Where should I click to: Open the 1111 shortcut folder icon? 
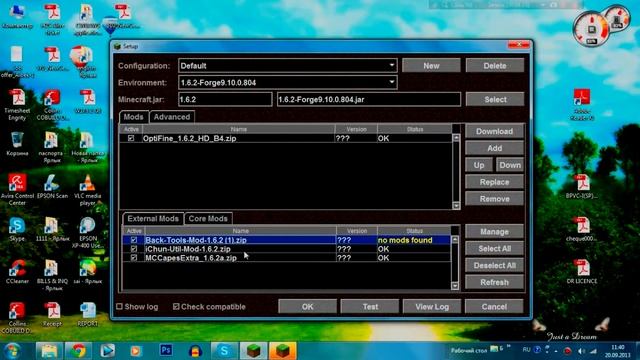52,229
